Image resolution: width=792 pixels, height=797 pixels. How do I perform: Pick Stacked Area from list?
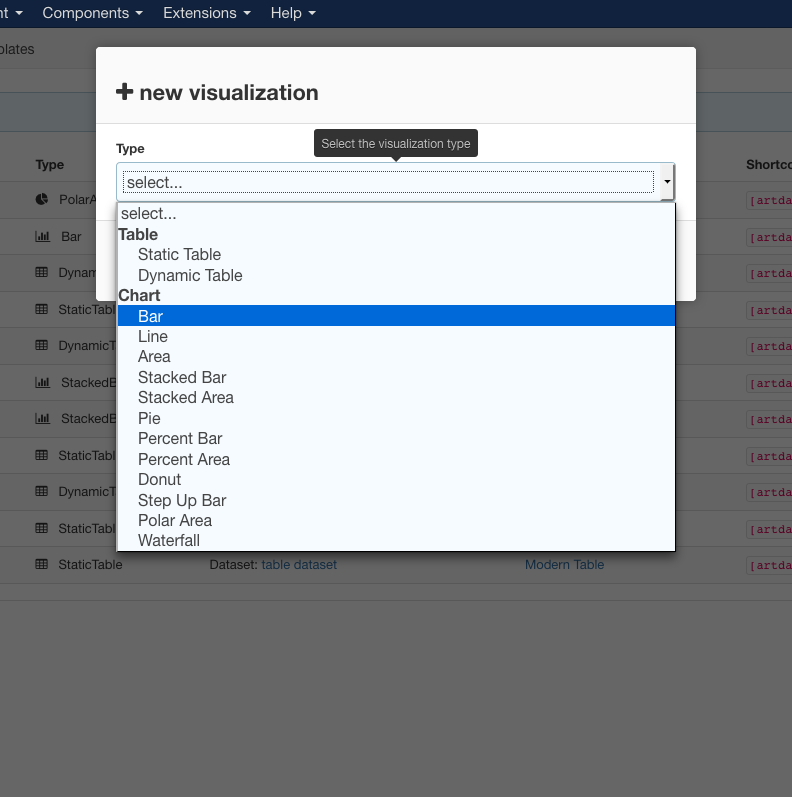pyautogui.click(x=396, y=397)
